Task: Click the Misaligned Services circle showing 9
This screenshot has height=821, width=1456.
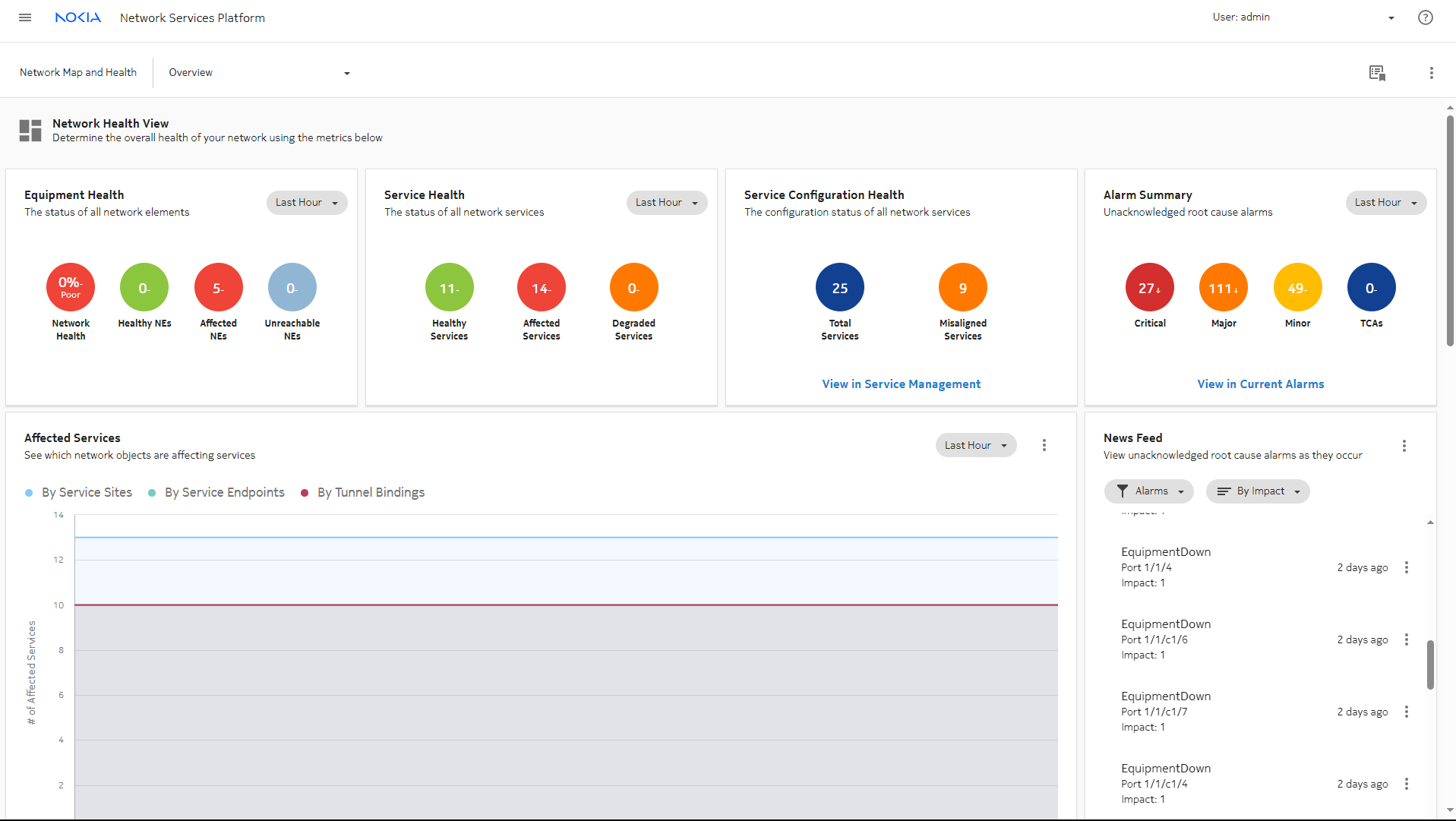Action: [963, 287]
